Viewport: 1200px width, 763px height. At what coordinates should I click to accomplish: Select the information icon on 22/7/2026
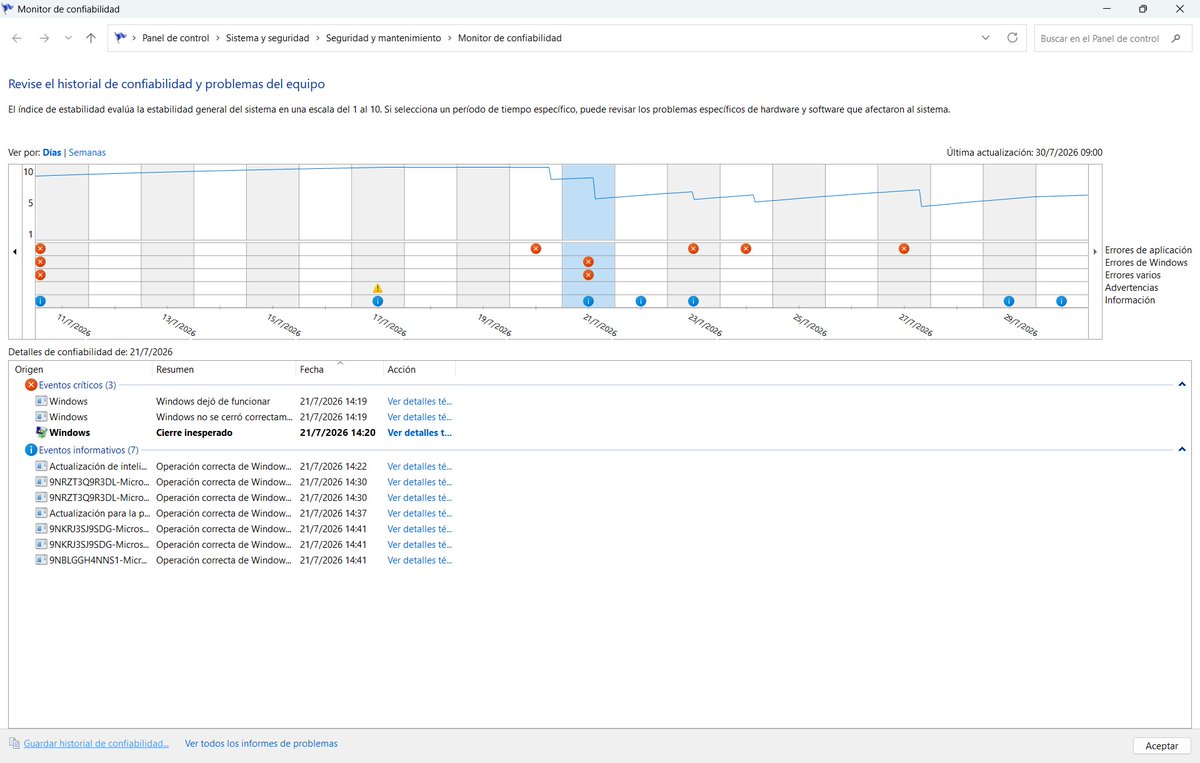point(641,301)
